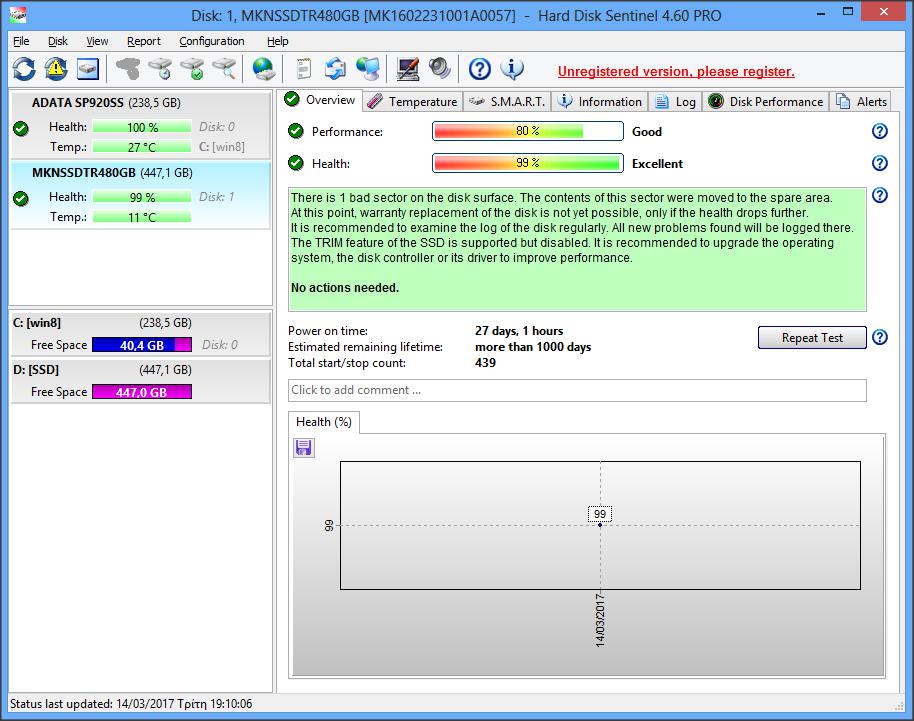
Task: Click the Repeat Test button
Action: point(812,337)
